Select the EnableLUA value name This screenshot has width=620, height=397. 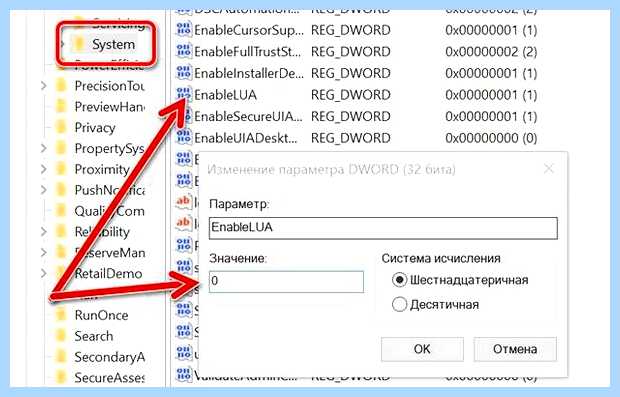225,95
